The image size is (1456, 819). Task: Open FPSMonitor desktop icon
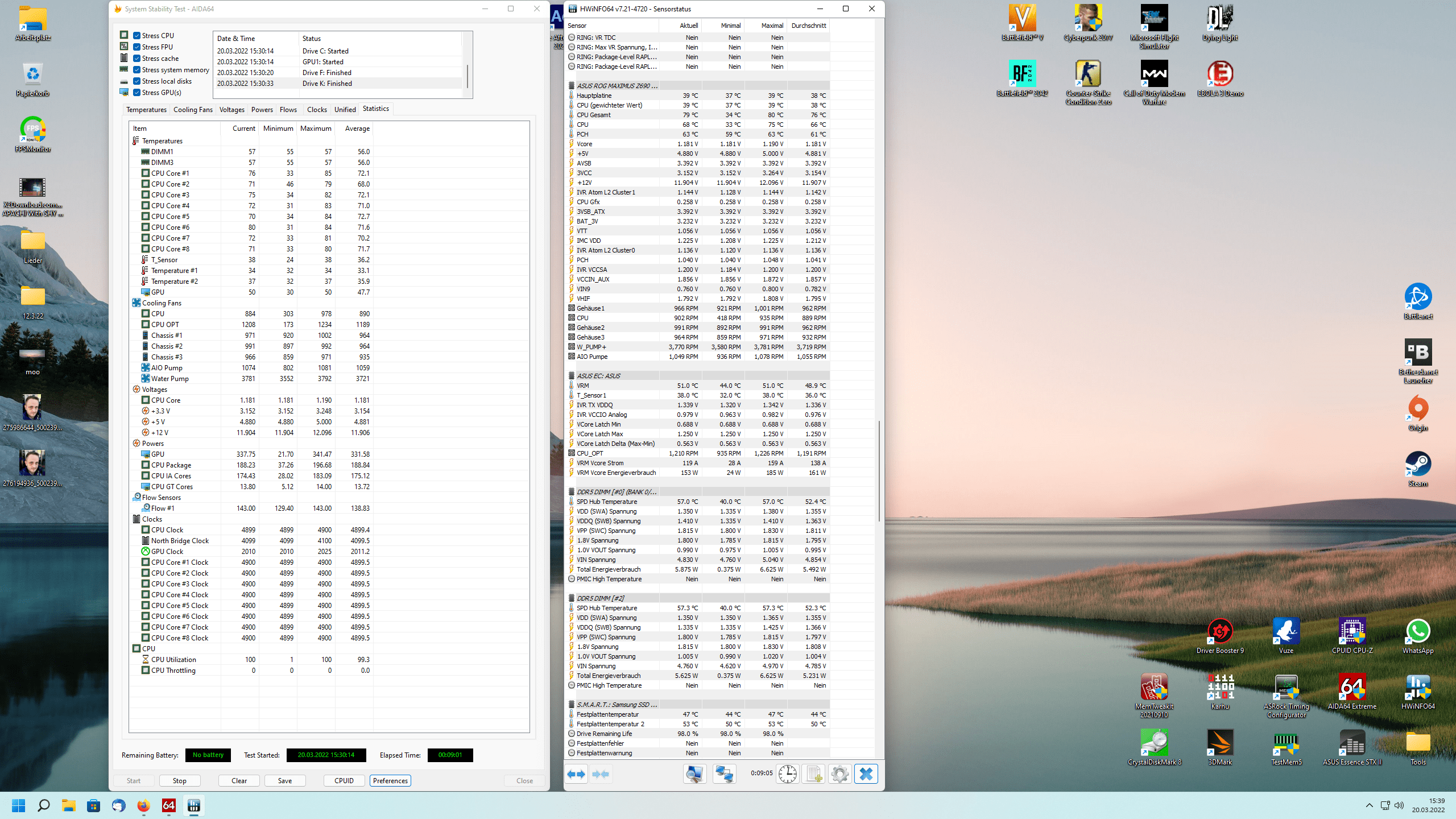pyautogui.click(x=32, y=134)
